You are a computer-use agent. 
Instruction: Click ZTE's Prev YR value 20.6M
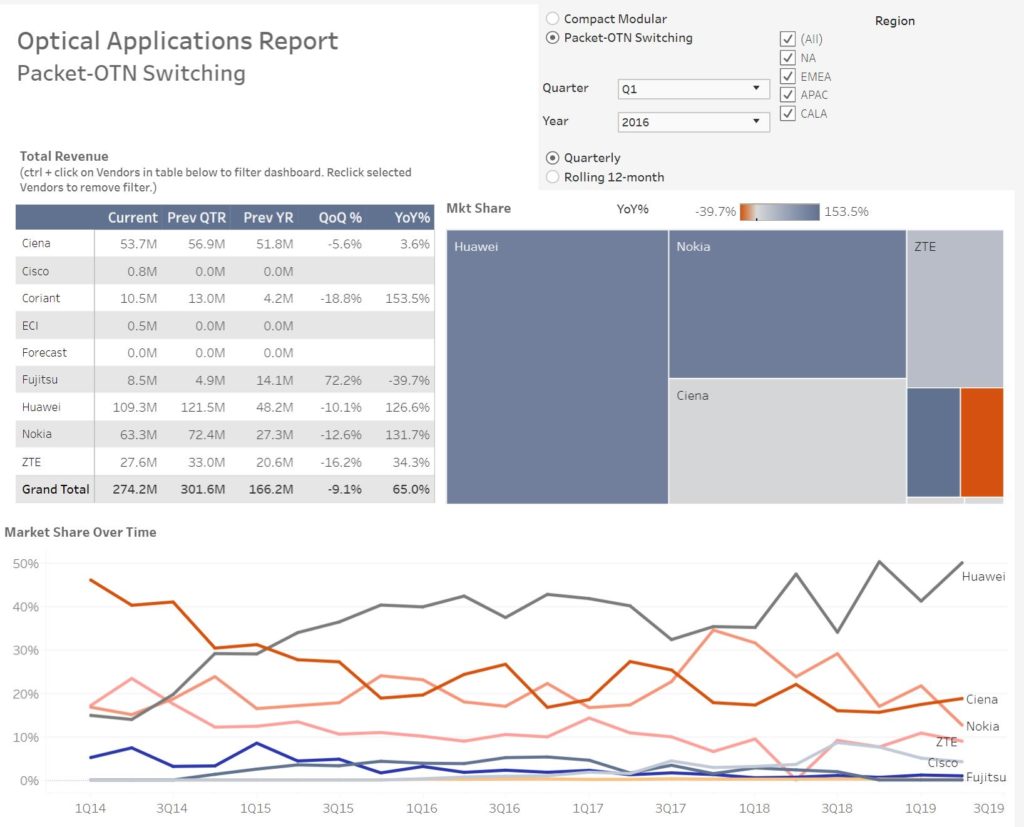tap(274, 462)
